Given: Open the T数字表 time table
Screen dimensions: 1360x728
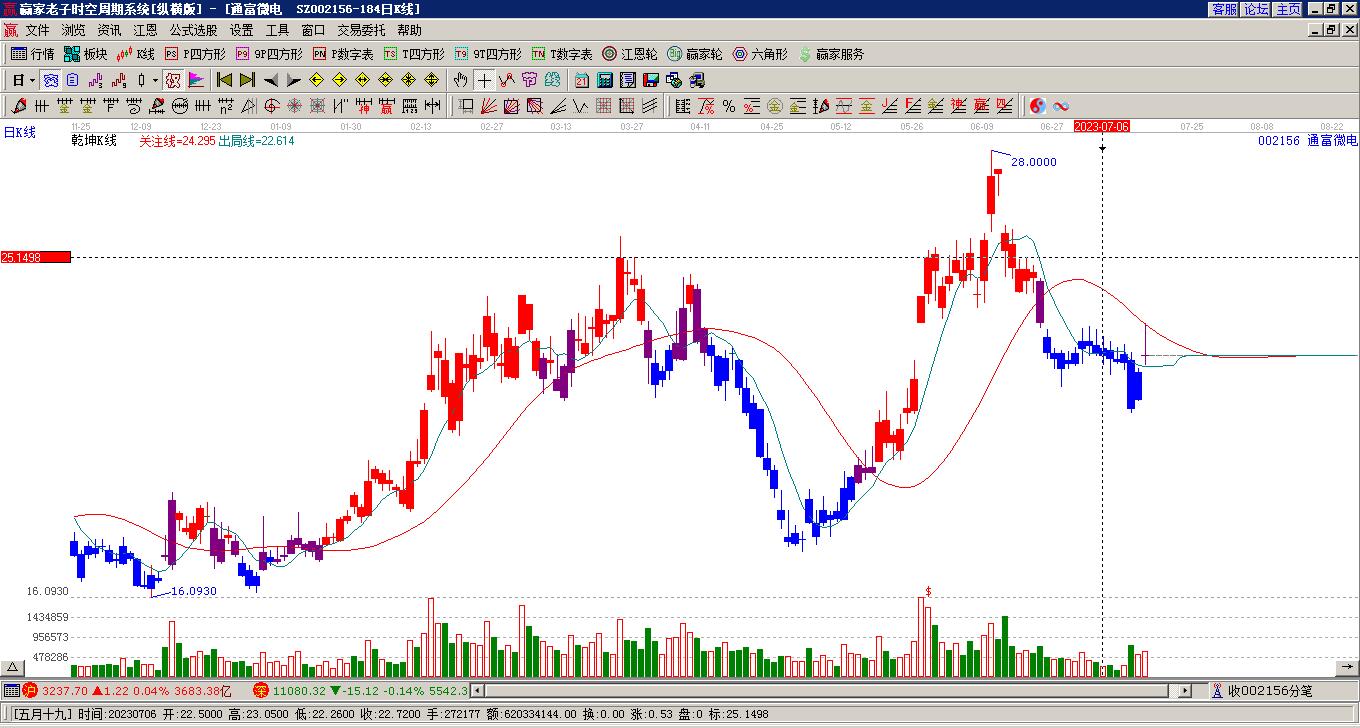Looking at the screenshot, I should [x=562, y=54].
